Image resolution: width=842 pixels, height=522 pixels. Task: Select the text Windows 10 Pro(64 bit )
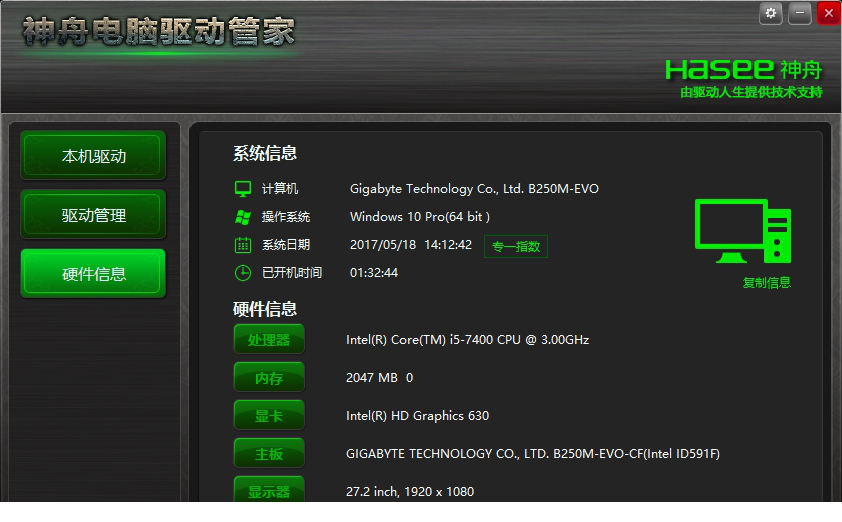pos(419,217)
